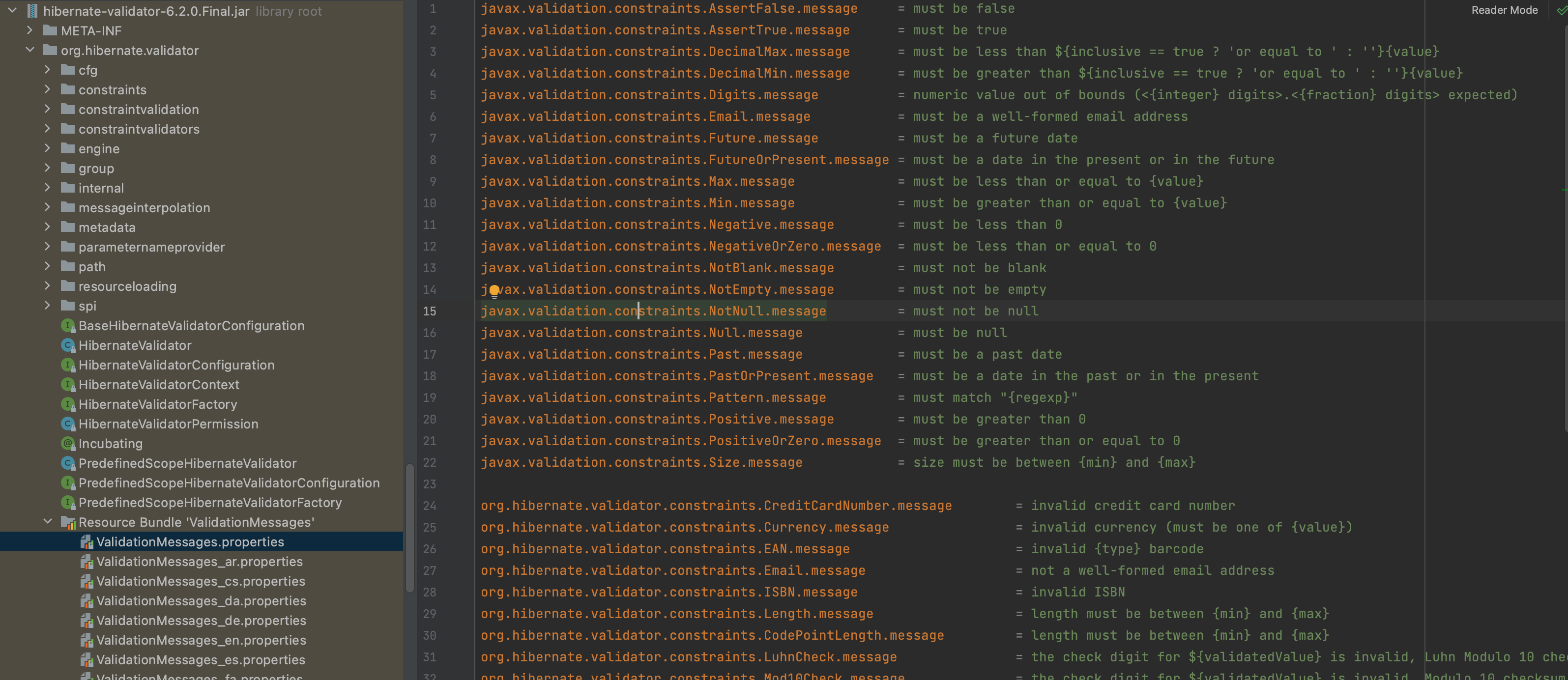Viewport: 1568px width, 680px height.
Task: Click the ValidationMessages_de.properties file icon
Action: pyautogui.click(x=87, y=621)
